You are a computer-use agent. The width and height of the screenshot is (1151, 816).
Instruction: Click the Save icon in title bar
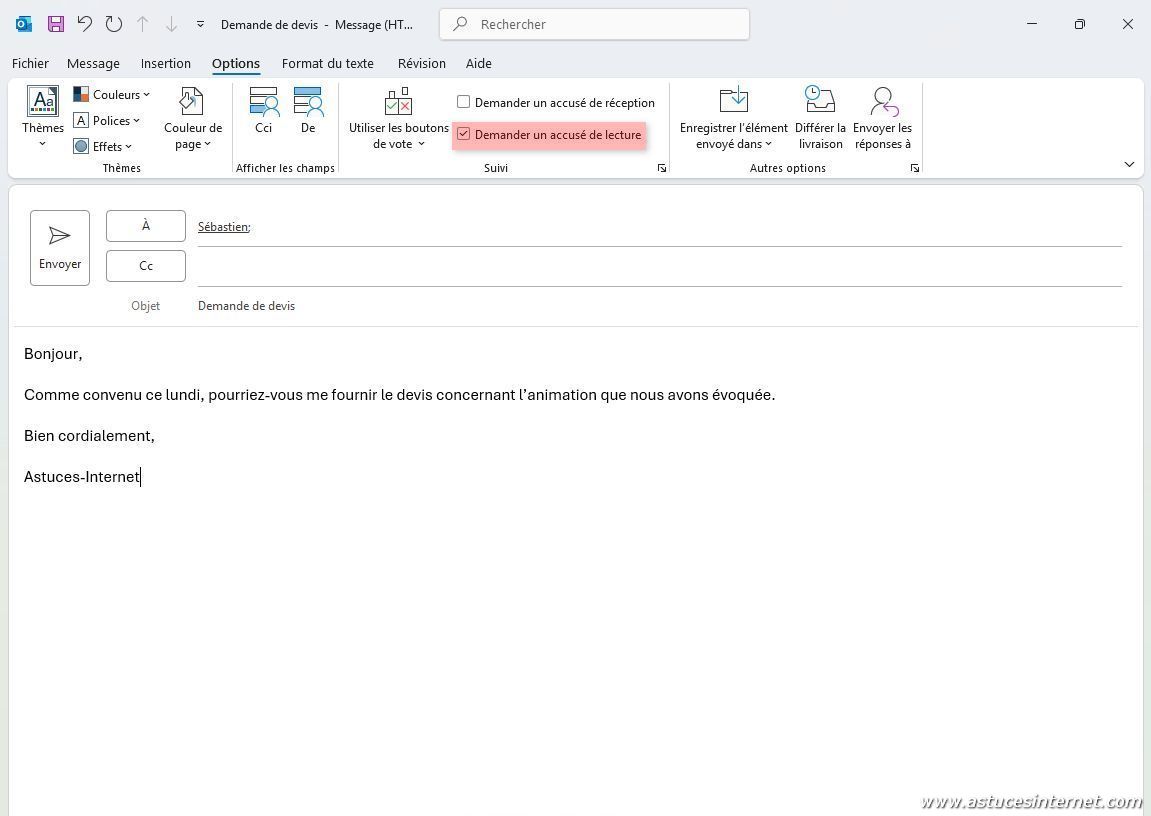coord(55,24)
